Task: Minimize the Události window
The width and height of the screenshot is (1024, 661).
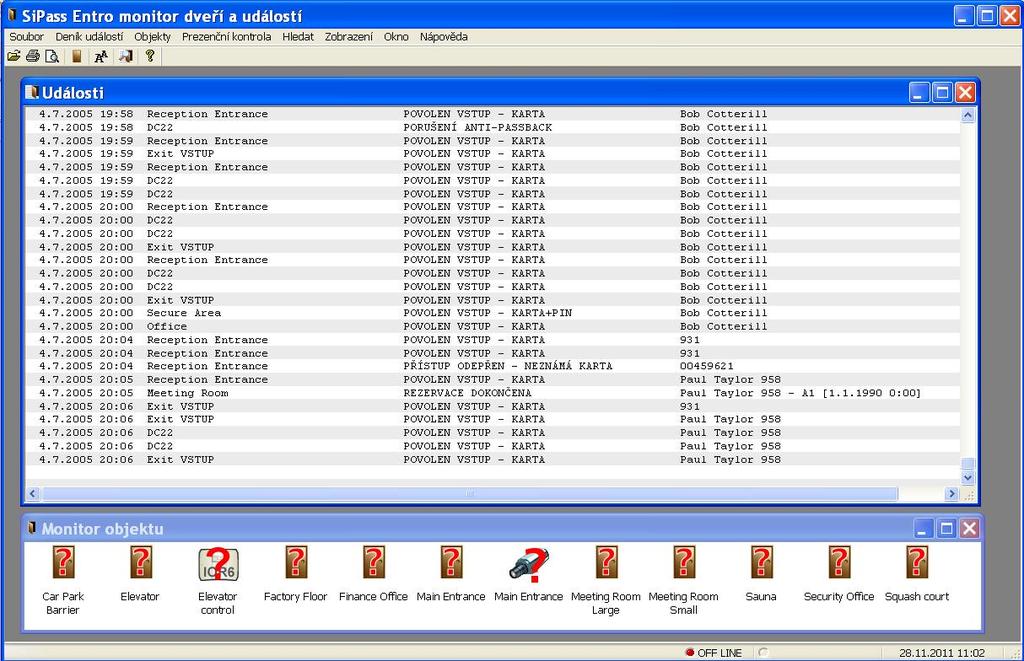Action: pos(919,93)
